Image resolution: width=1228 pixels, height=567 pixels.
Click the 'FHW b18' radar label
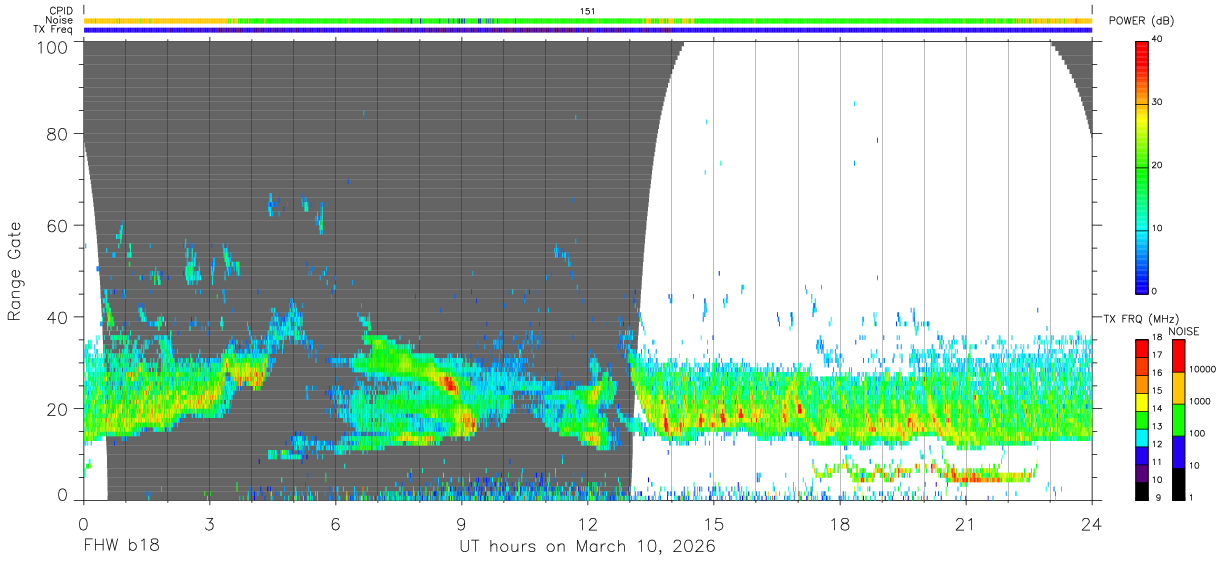tap(121, 547)
